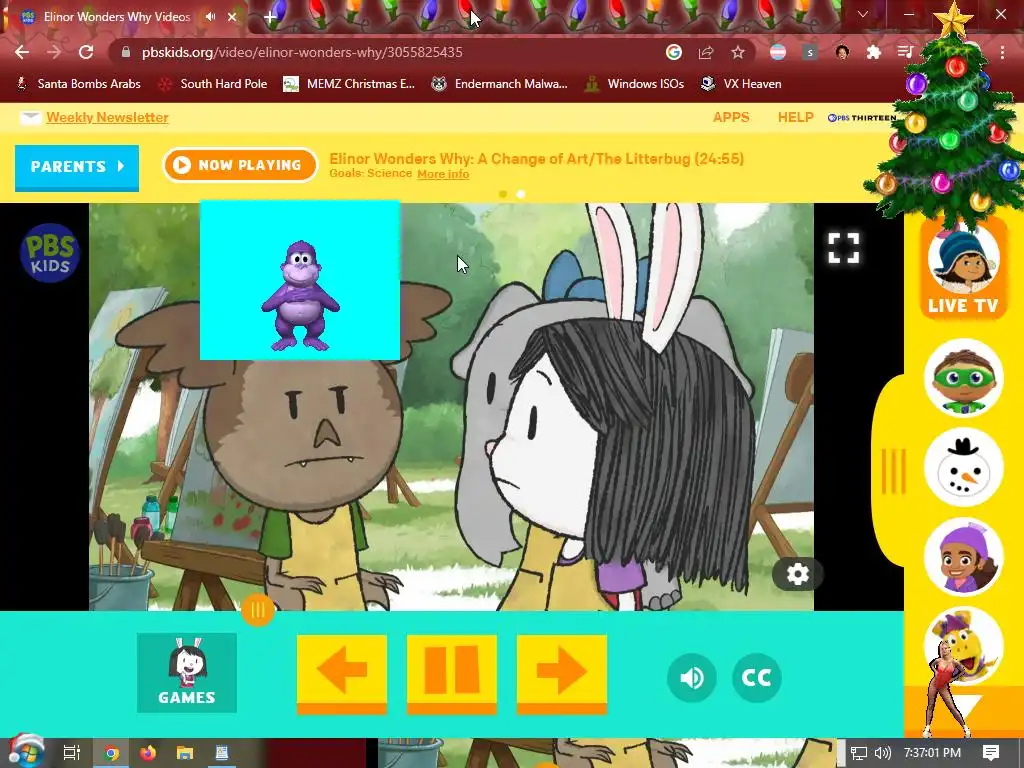Image resolution: width=1024 pixels, height=768 pixels.
Task: Click the NOW PLAYING button
Action: pos(240,165)
